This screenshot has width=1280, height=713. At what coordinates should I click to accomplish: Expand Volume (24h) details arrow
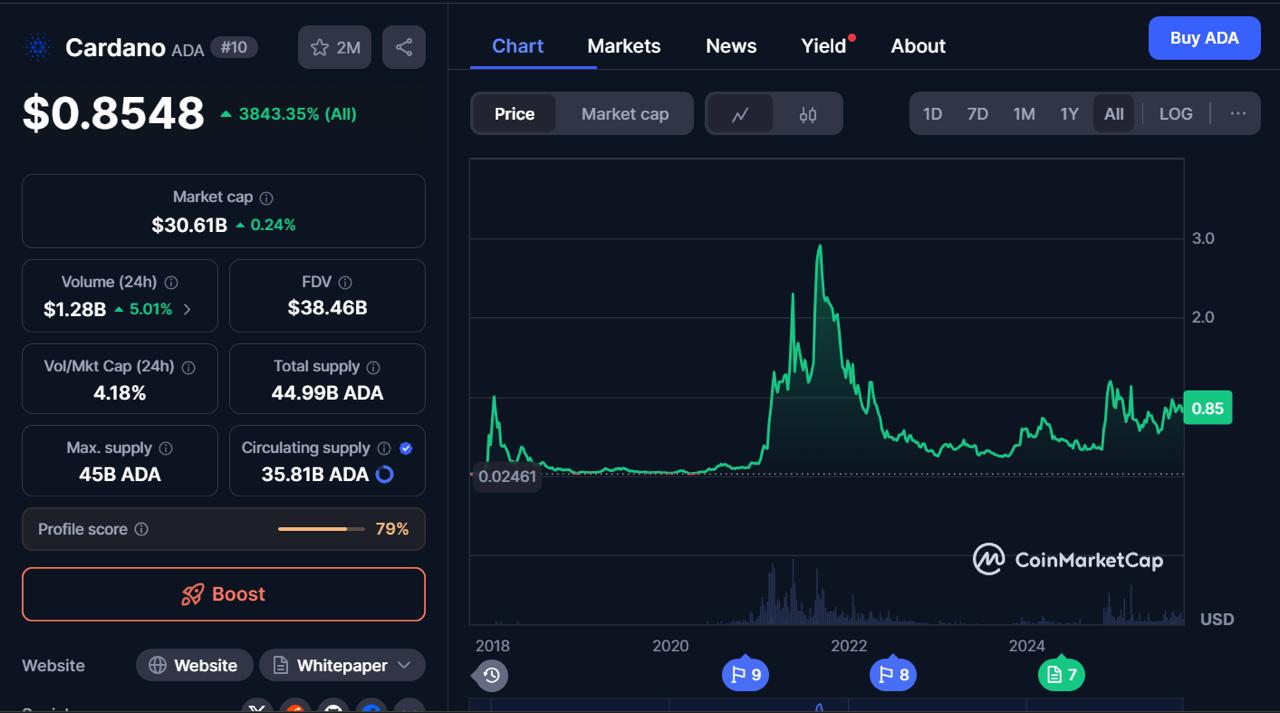tap(187, 309)
